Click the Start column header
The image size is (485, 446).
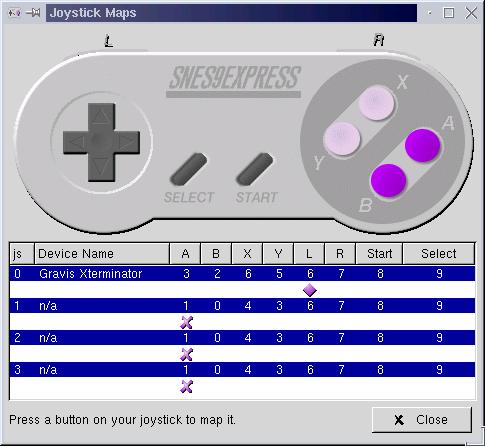pos(379,254)
